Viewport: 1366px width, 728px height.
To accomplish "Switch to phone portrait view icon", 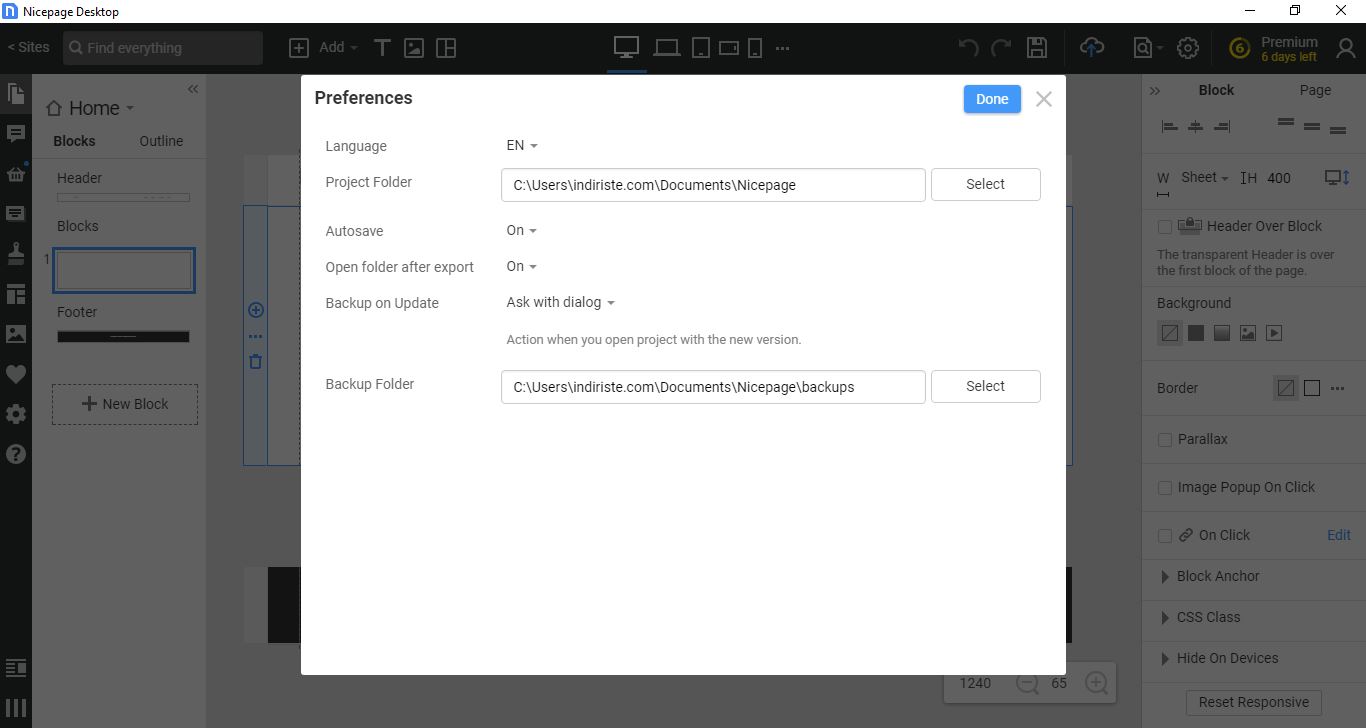I will click(x=755, y=47).
